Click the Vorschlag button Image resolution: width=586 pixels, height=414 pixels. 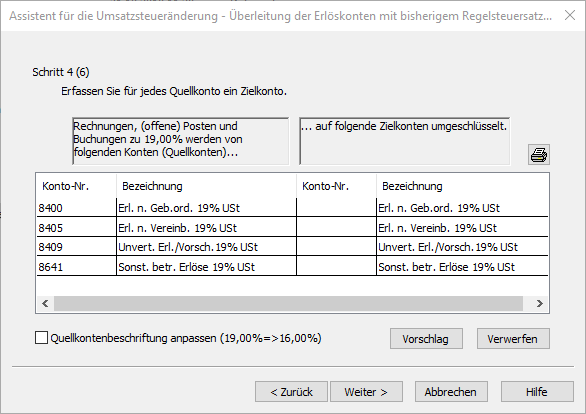426,339
